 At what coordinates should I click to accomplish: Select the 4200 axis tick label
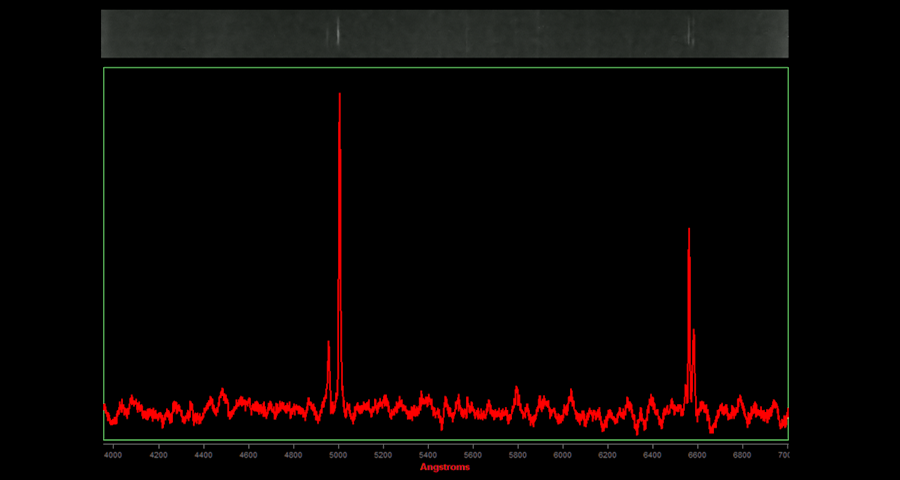(x=158, y=454)
